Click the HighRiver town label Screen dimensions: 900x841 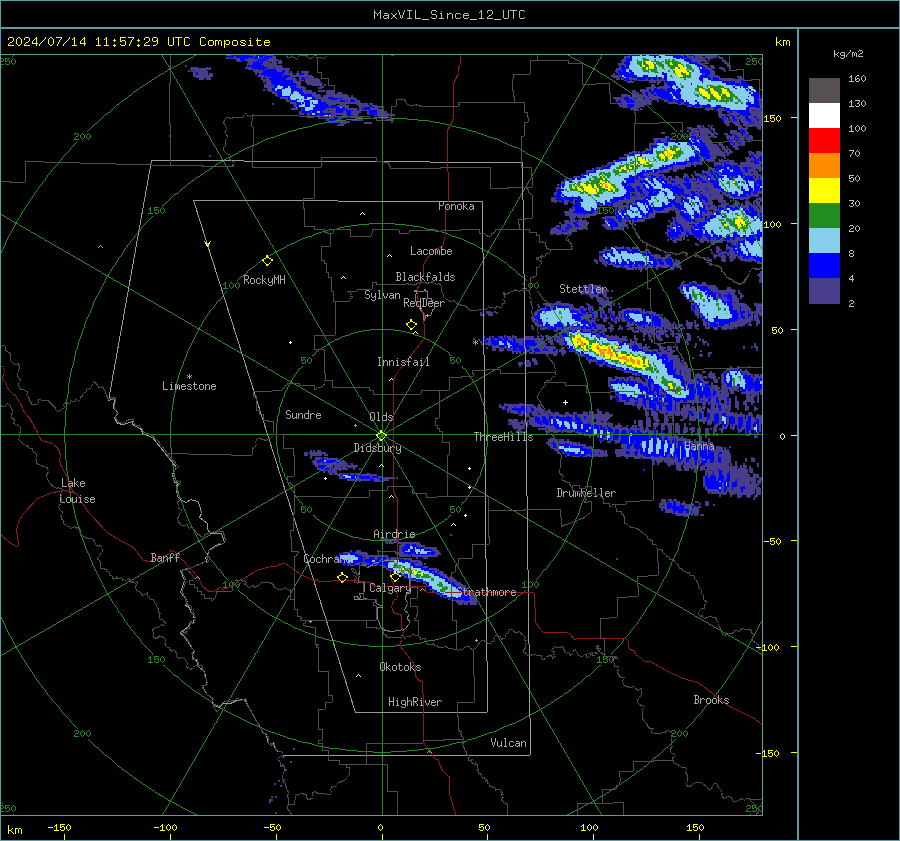pyautogui.click(x=415, y=702)
